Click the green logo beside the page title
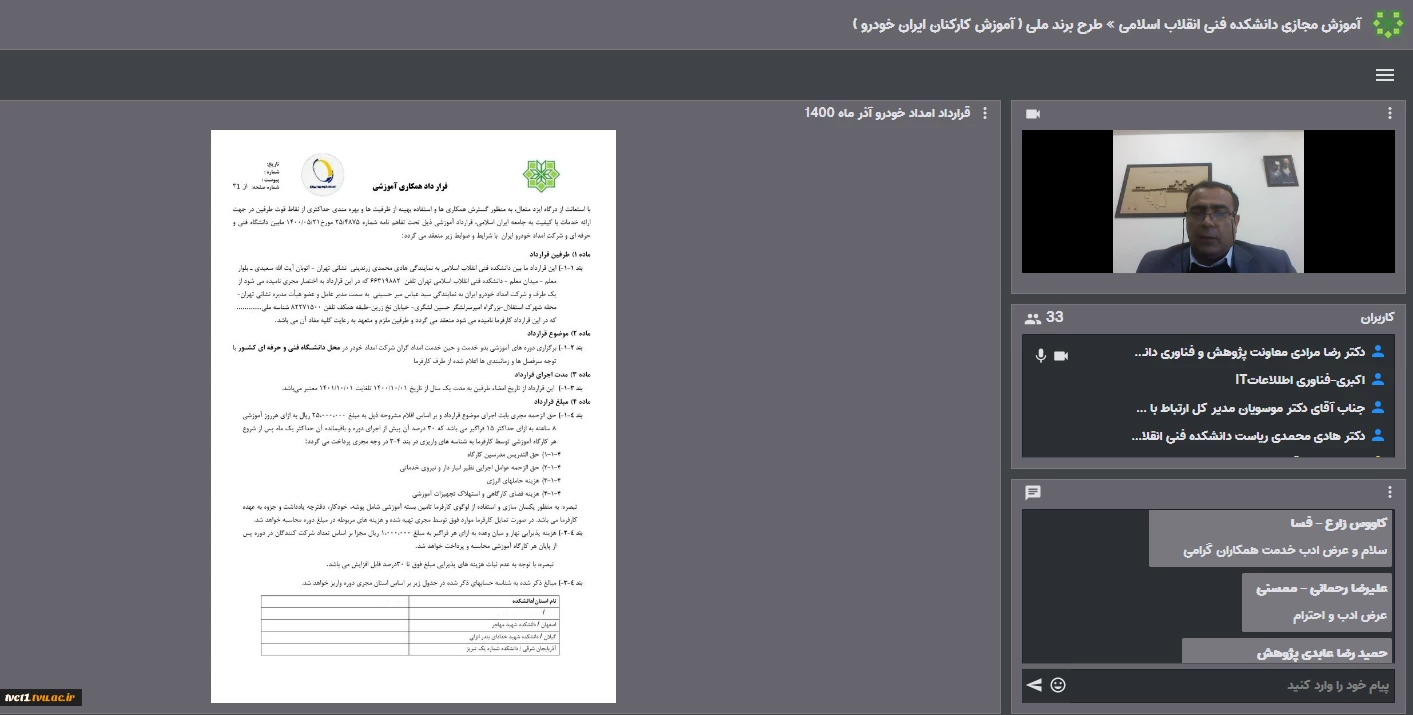 pos(1387,25)
